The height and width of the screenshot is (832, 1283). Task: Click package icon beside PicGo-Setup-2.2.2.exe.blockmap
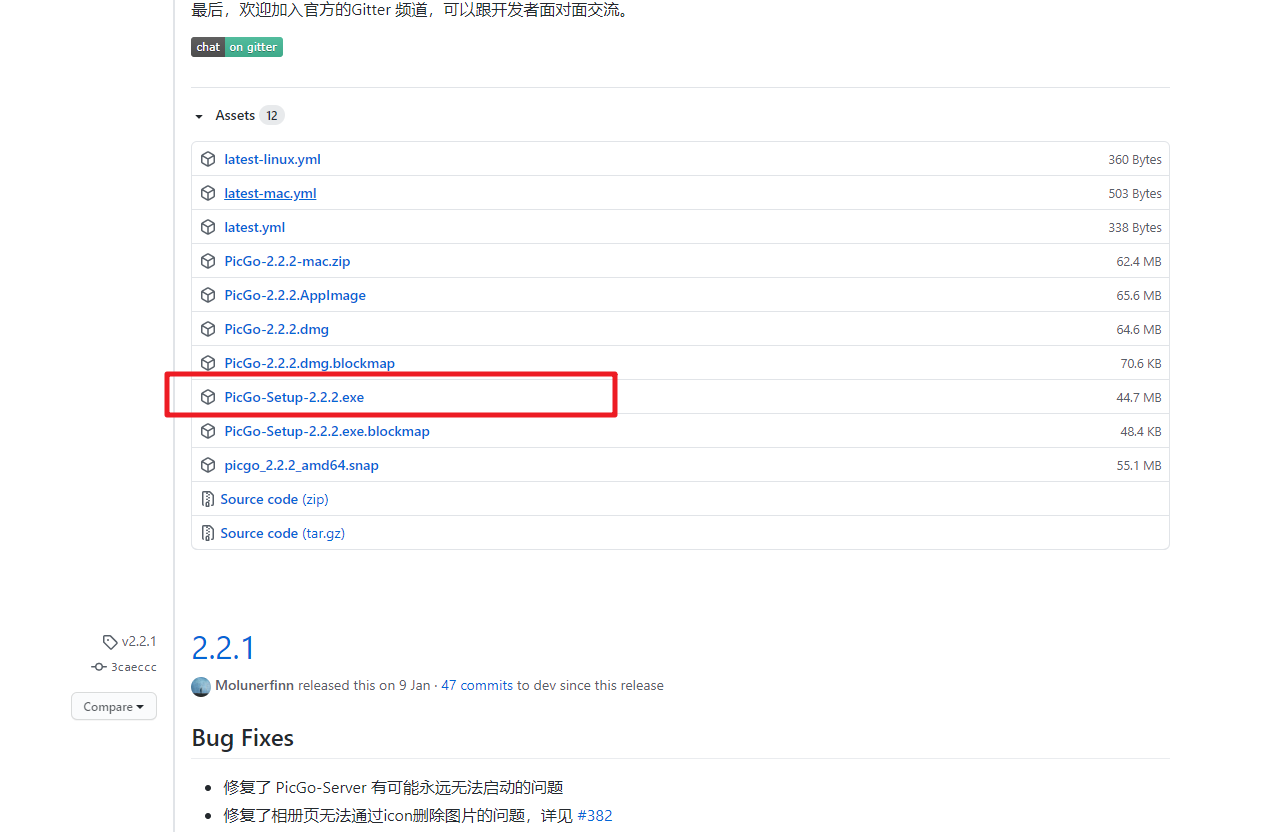[208, 431]
